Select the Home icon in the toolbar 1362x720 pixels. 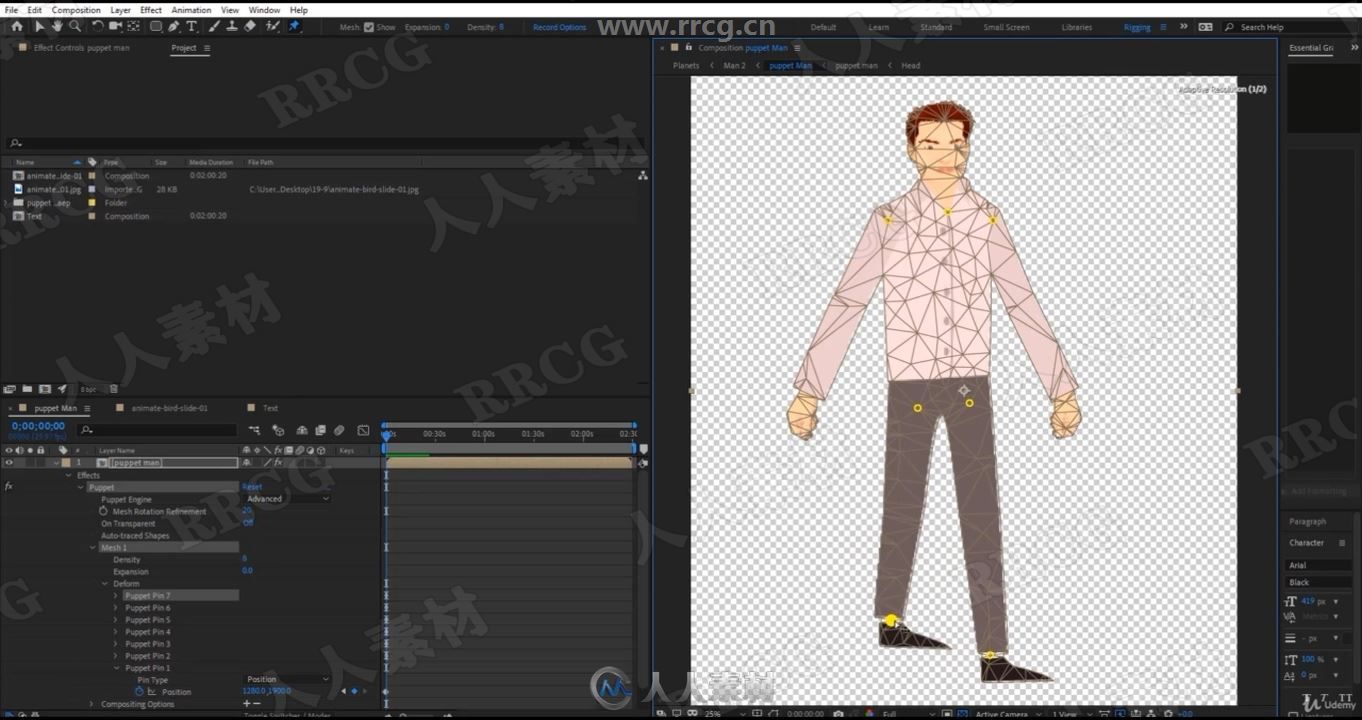16,27
